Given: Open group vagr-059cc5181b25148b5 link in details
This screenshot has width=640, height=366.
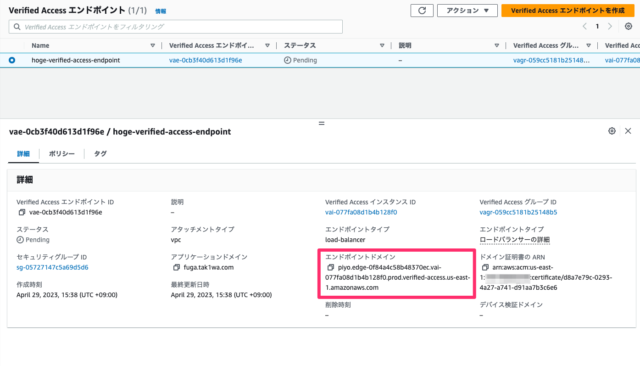Looking at the screenshot, I should click(x=518, y=212).
